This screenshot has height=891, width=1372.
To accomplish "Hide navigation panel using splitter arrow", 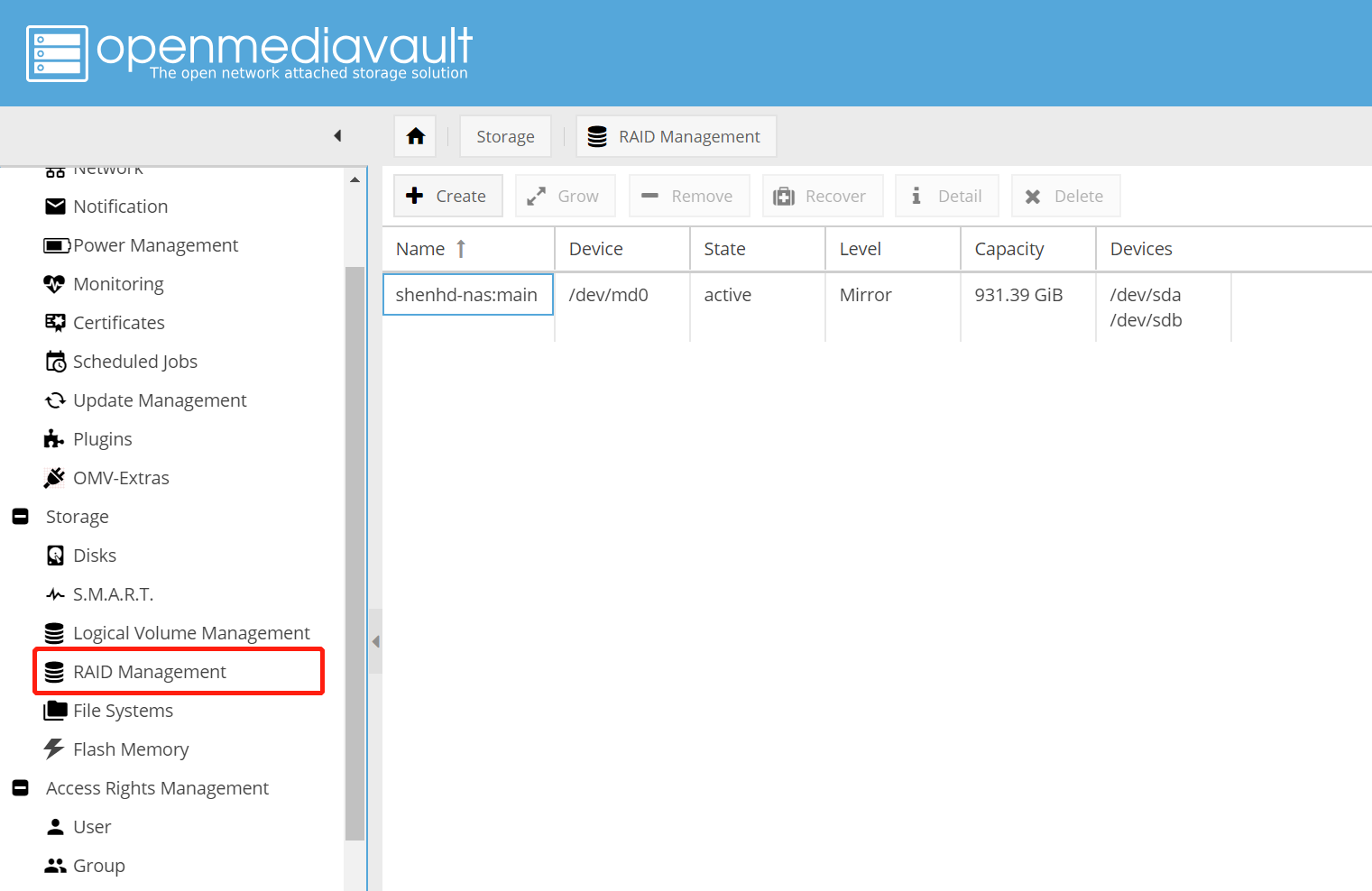I will coord(375,642).
